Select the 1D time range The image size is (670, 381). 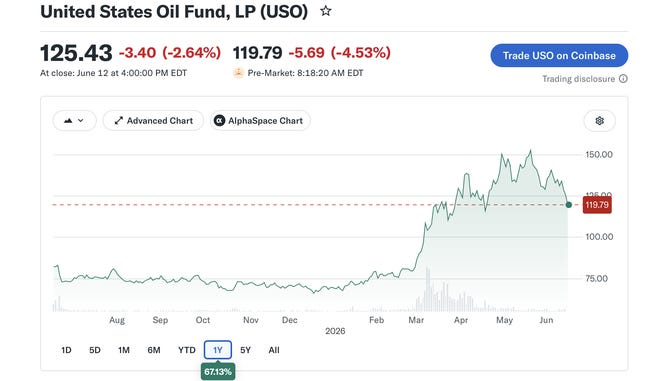[66, 350]
